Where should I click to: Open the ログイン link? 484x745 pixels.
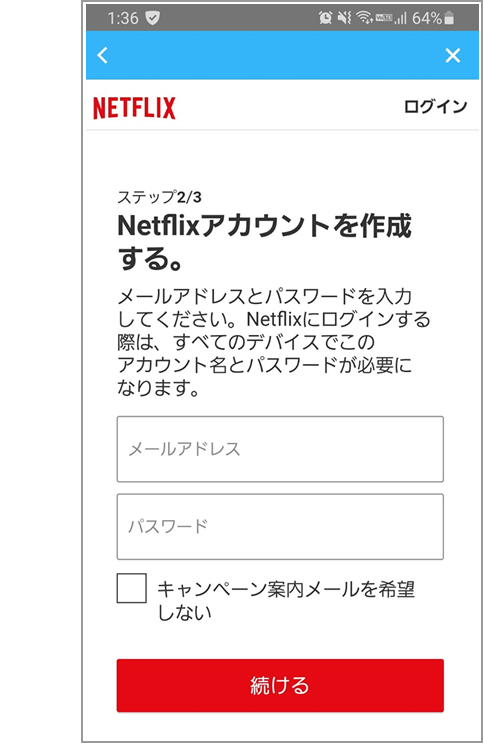436,106
